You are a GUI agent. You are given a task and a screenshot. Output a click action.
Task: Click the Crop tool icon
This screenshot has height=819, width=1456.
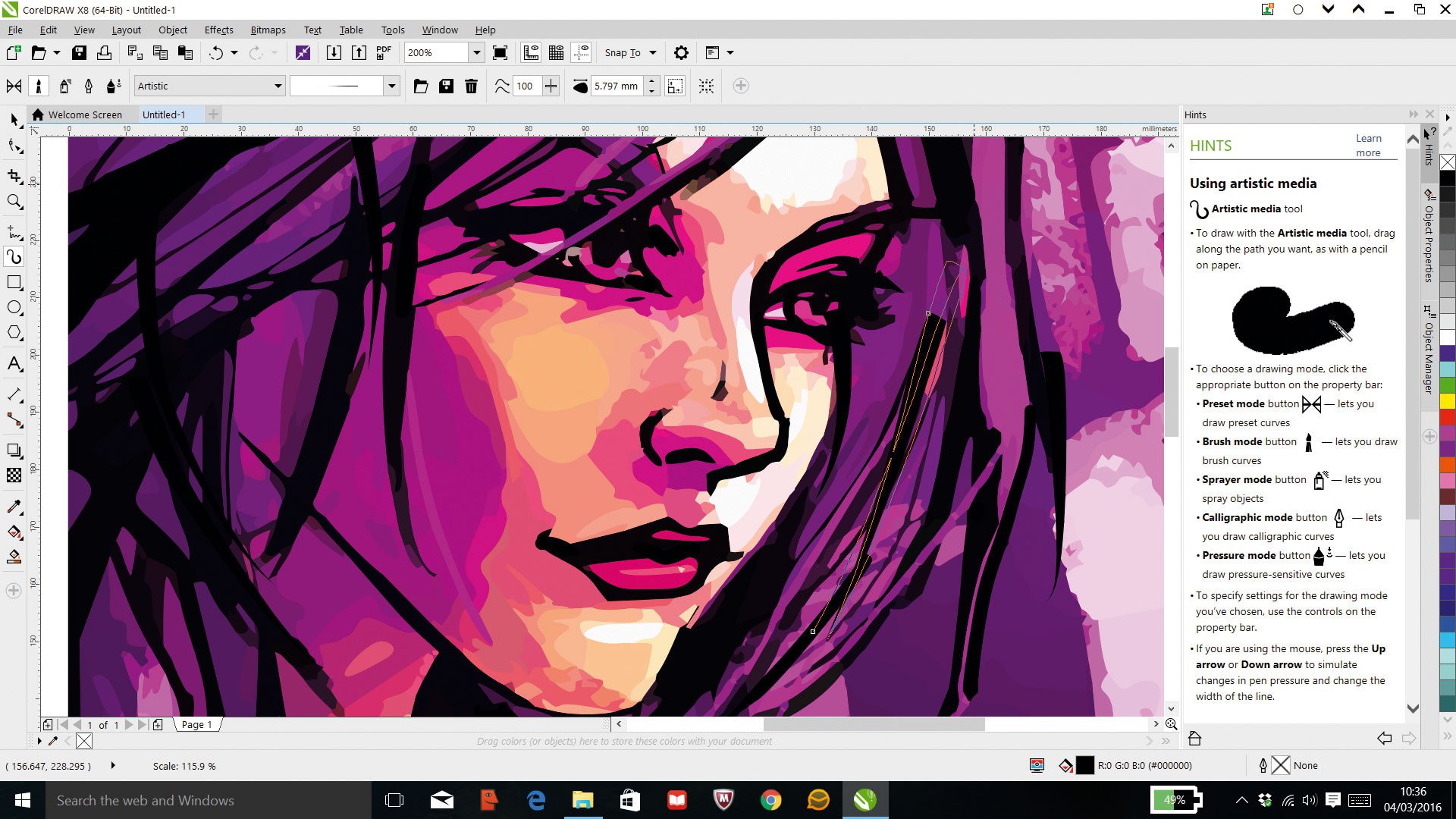pyautogui.click(x=14, y=174)
